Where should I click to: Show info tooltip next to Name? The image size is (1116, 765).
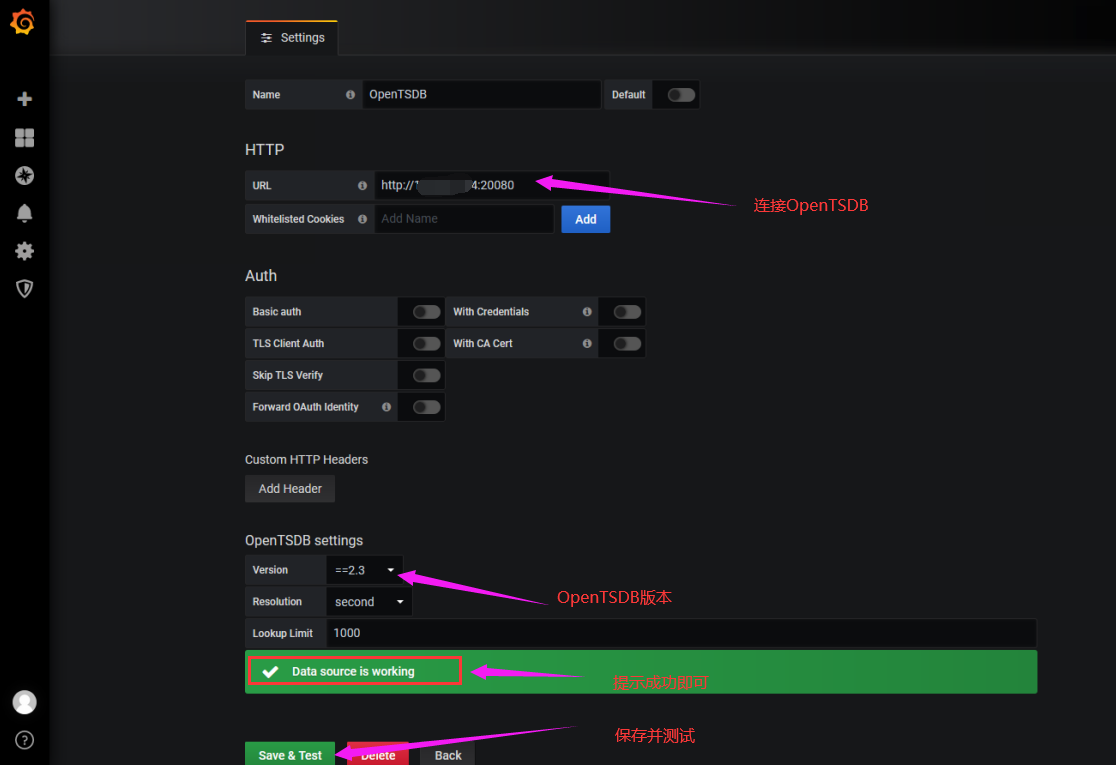tap(350, 95)
